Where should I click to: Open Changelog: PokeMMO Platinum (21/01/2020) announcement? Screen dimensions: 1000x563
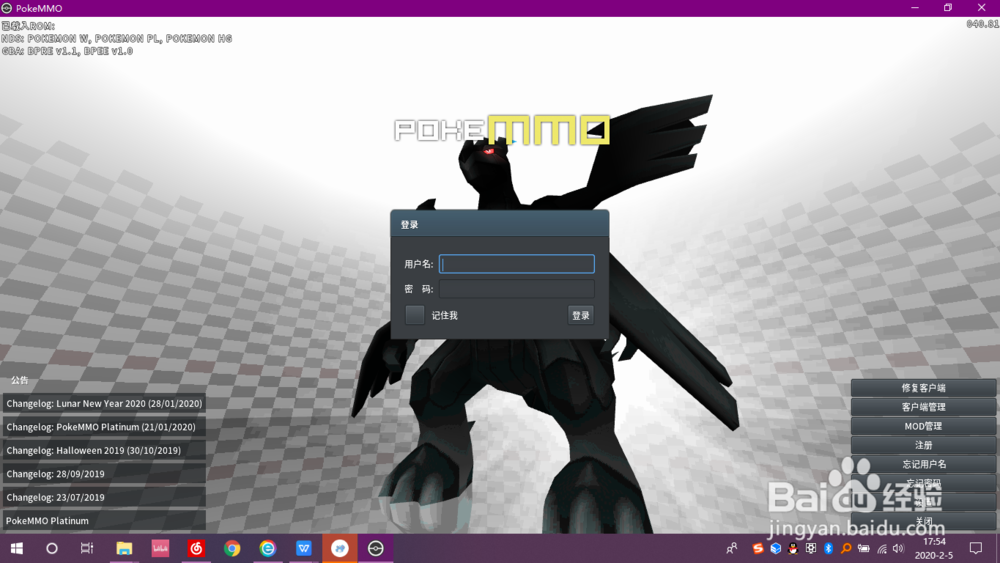tap(104, 427)
